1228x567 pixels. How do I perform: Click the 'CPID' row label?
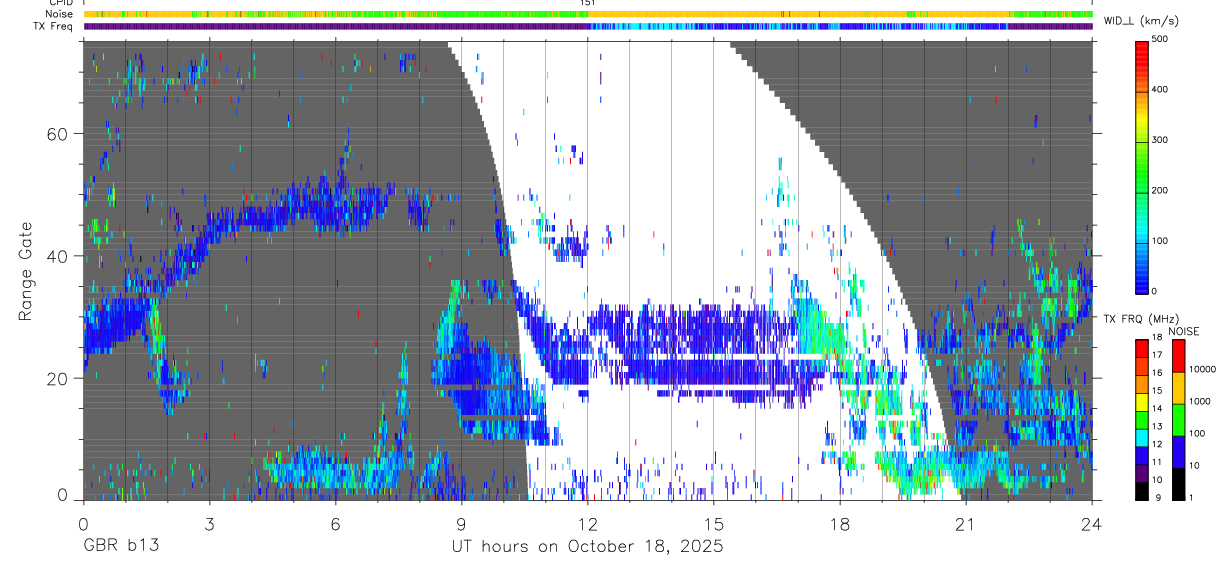[60, 3]
